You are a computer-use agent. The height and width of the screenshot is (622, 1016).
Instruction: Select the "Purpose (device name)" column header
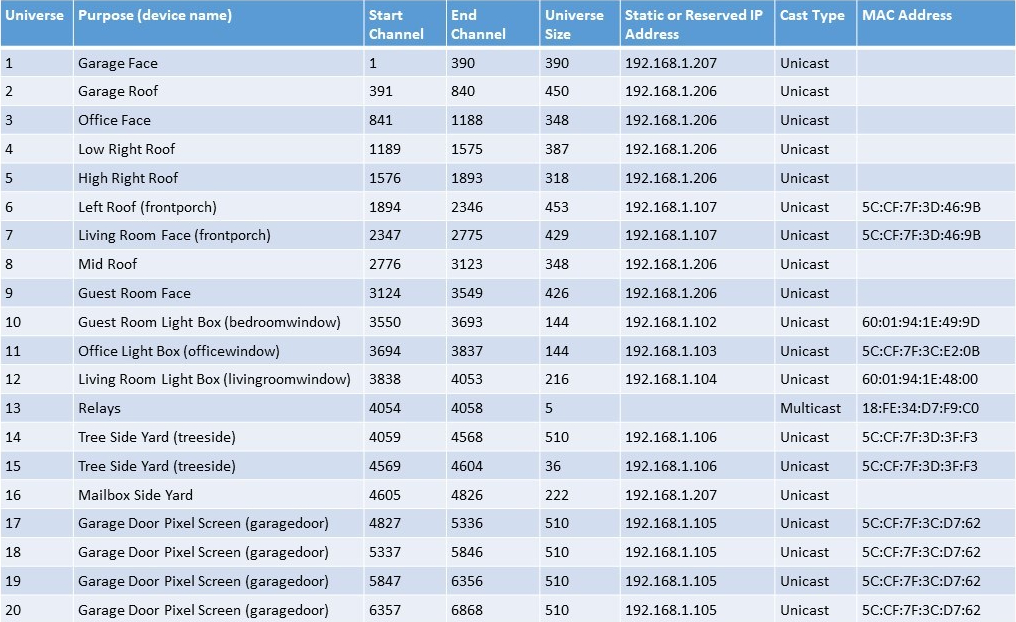click(x=155, y=16)
